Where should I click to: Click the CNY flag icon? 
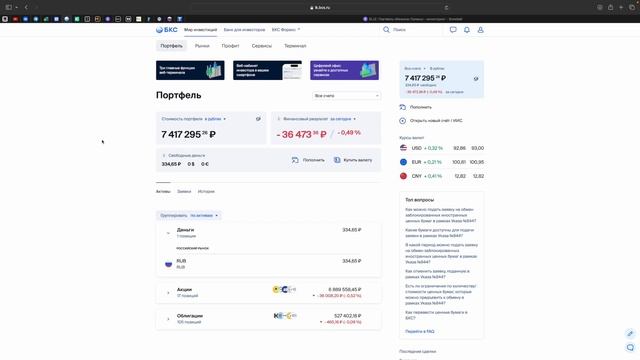click(x=403, y=176)
